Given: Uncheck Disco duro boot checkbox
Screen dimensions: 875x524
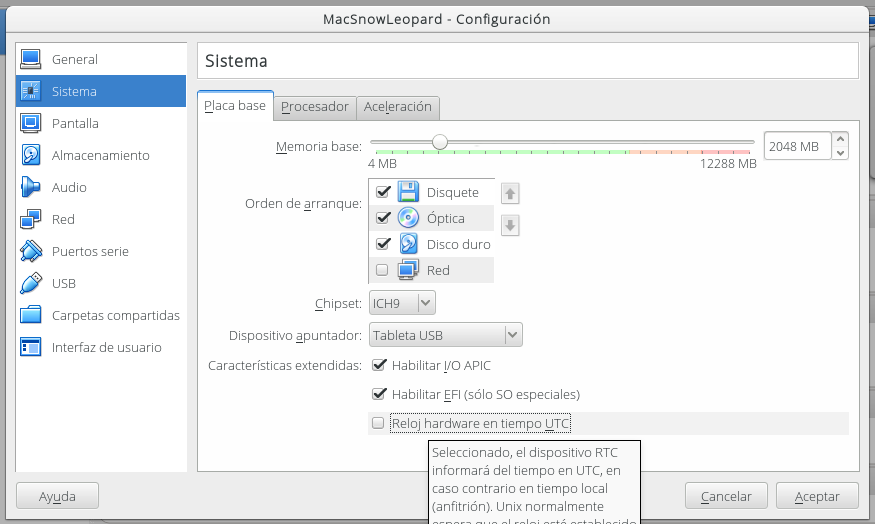Looking at the screenshot, I should [383, 244].
